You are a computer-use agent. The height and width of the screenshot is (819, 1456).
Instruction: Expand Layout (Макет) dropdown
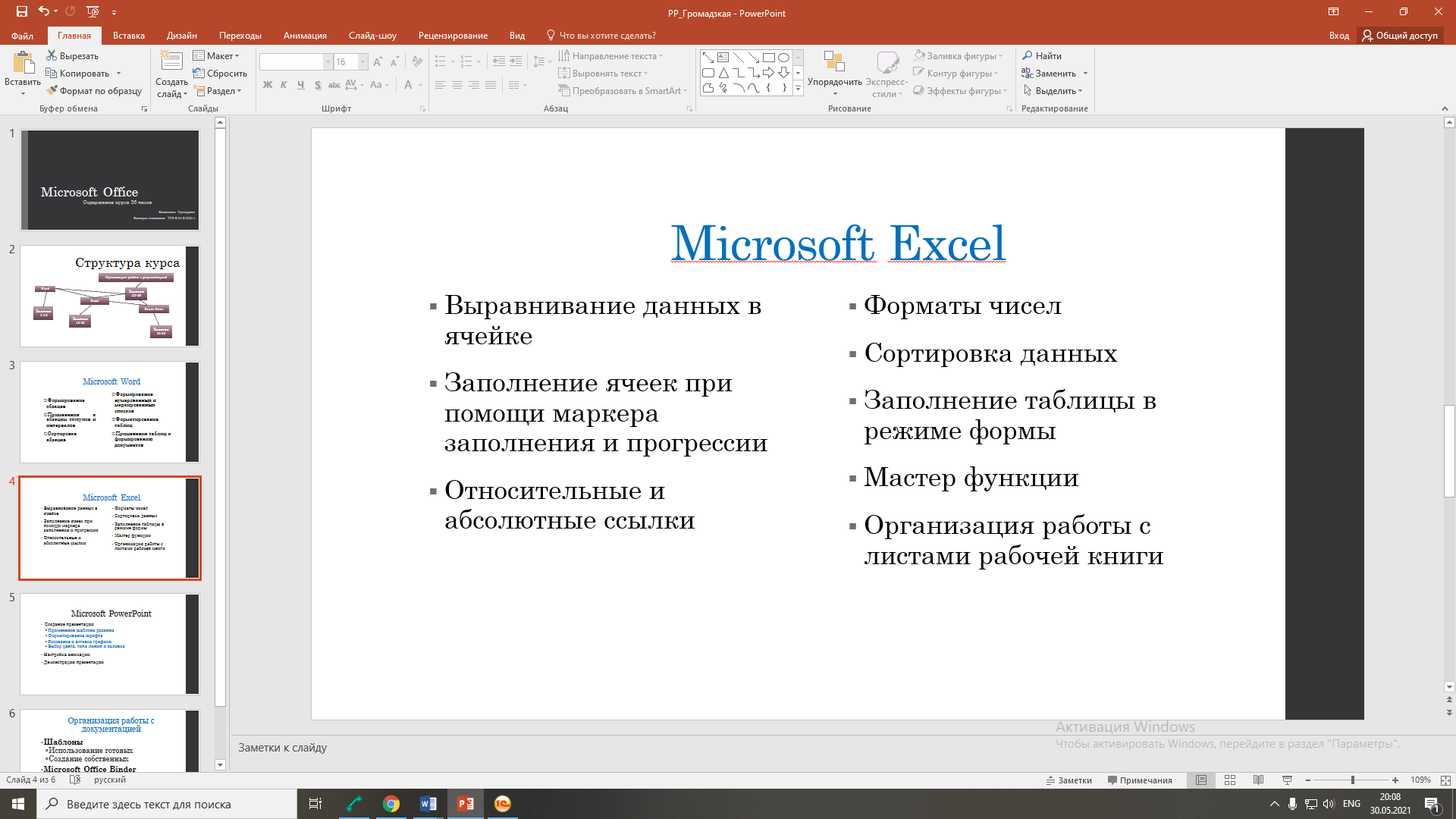[216, 55]
